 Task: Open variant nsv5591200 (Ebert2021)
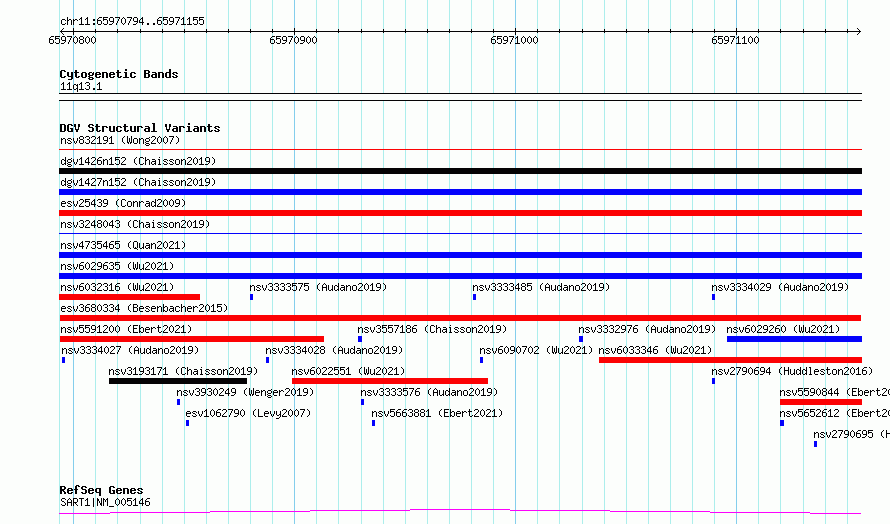[x=126, y=329]
